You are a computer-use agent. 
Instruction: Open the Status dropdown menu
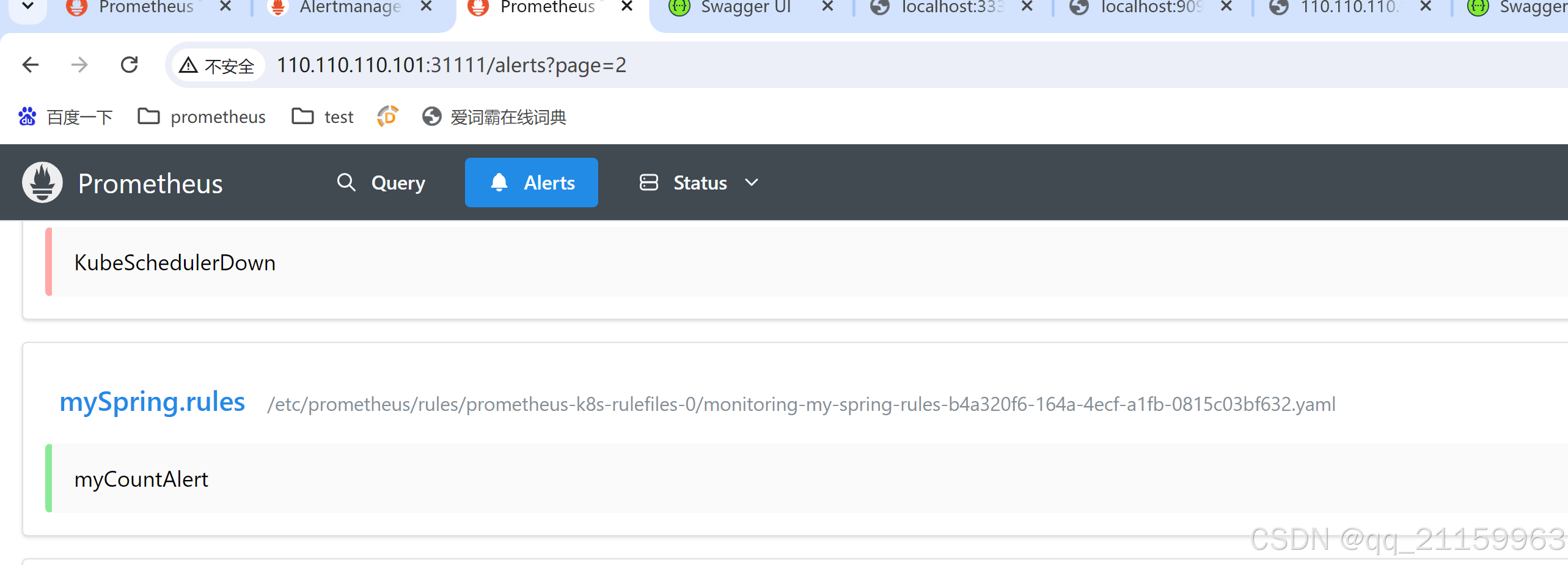coord(699,182)
